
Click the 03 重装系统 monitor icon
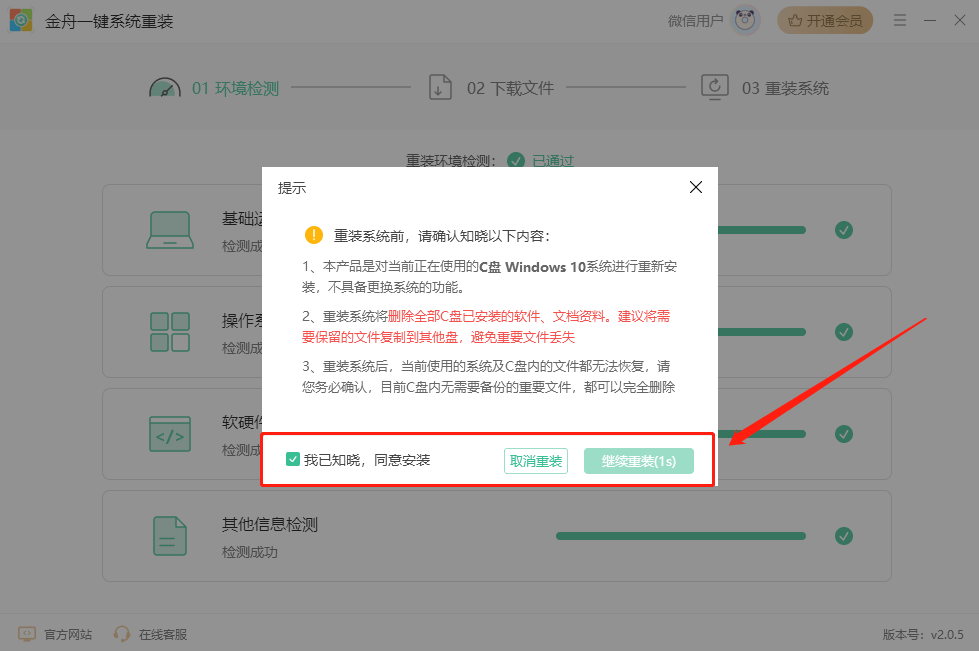715,87
